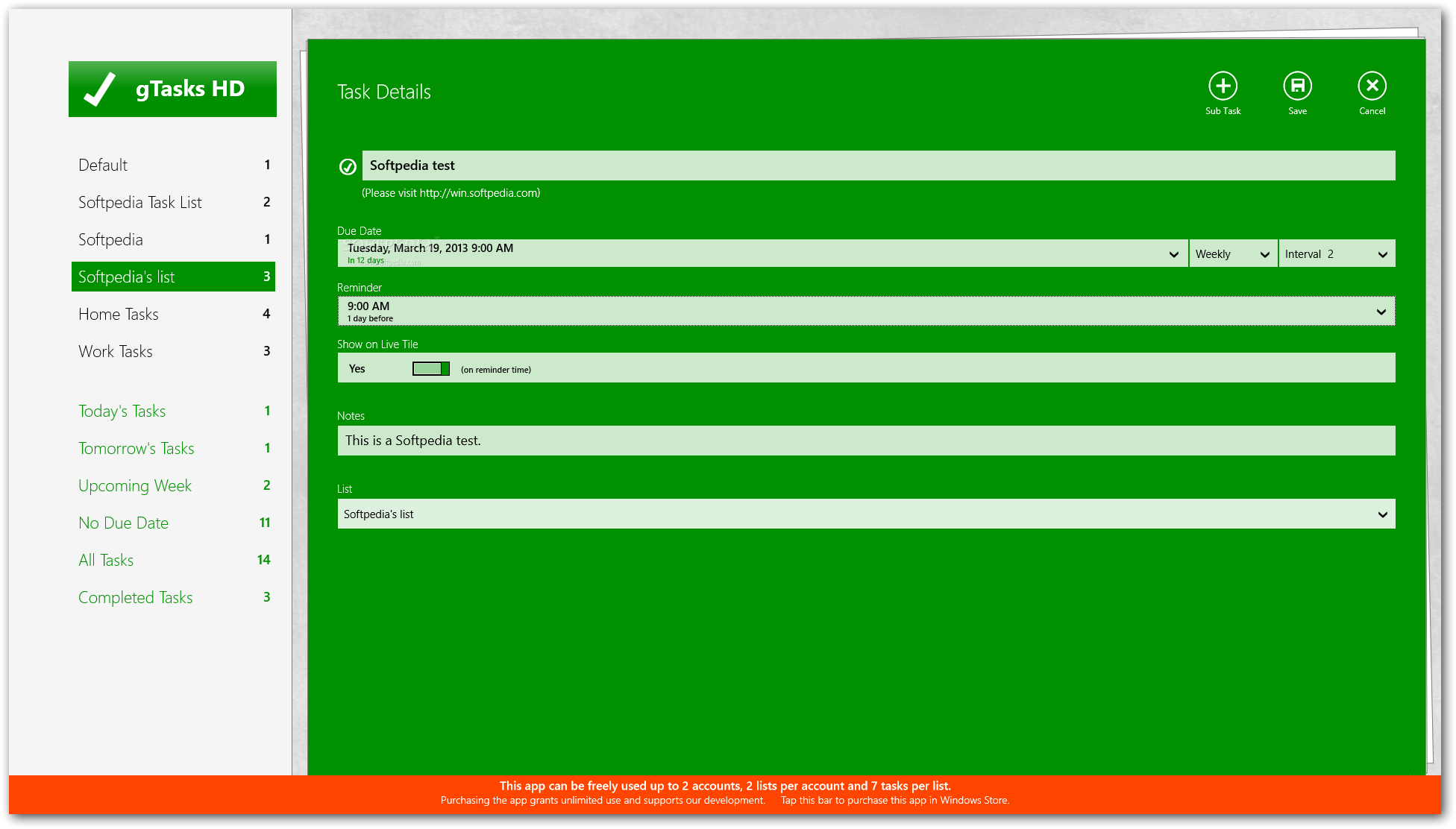Open the List dropdown showing Softpedia's list

point(866,514)
